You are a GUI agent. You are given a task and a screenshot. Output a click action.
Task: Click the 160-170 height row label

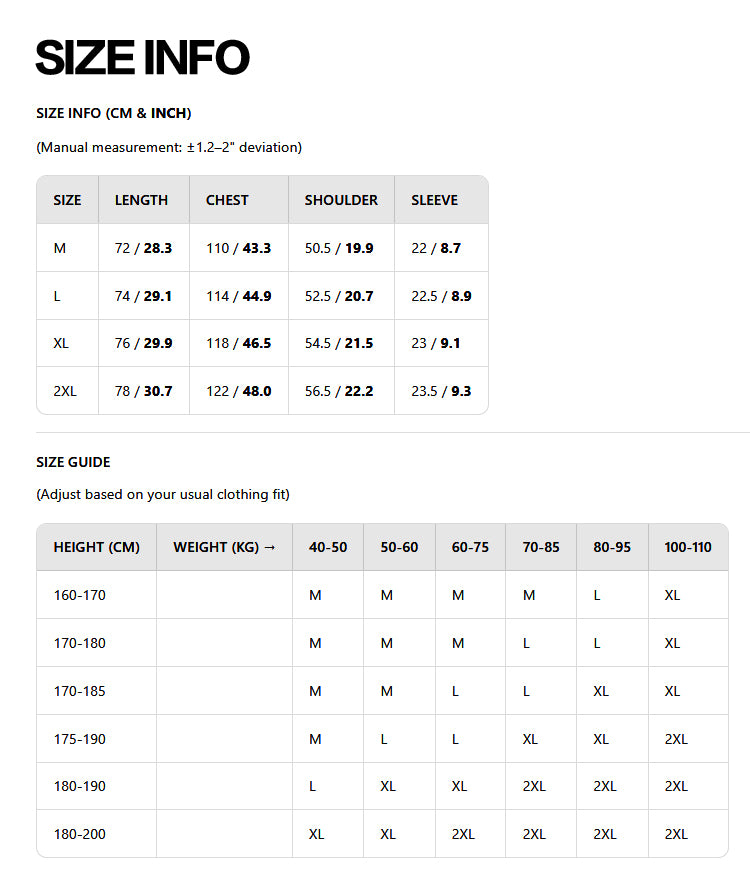pos(79,595)
